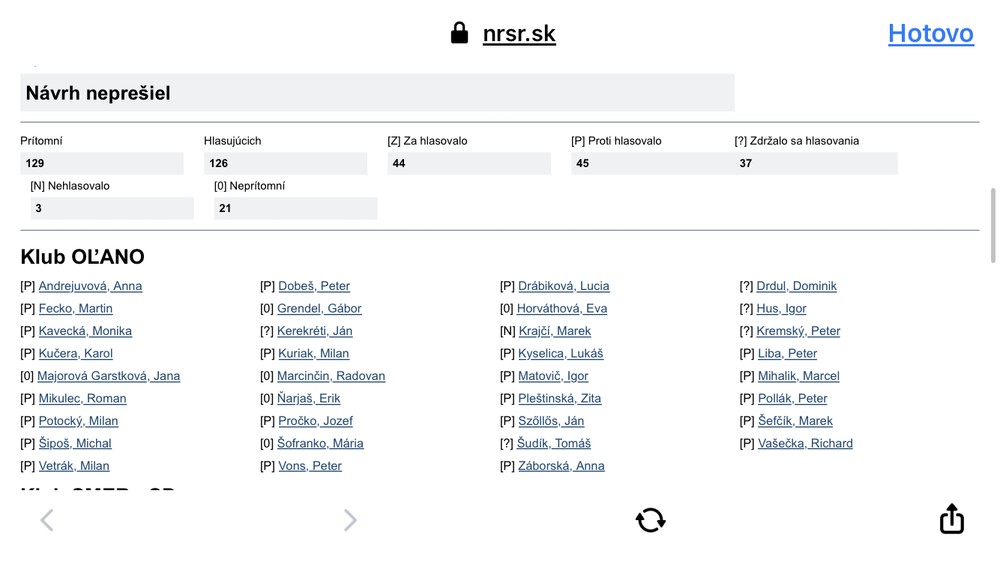
Task: Select Majorová Garstková, Jana link
Action: [108, 376]
